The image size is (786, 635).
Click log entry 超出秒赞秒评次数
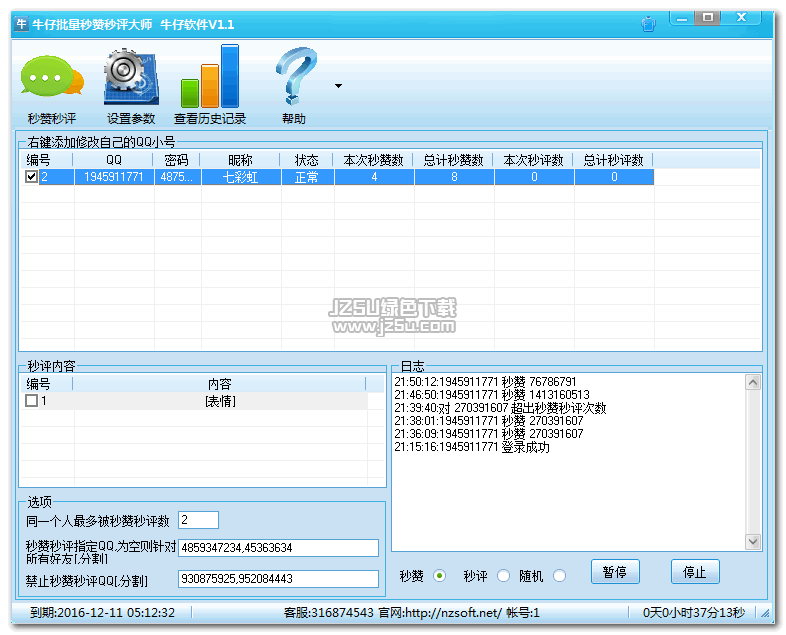click(500, 408)
